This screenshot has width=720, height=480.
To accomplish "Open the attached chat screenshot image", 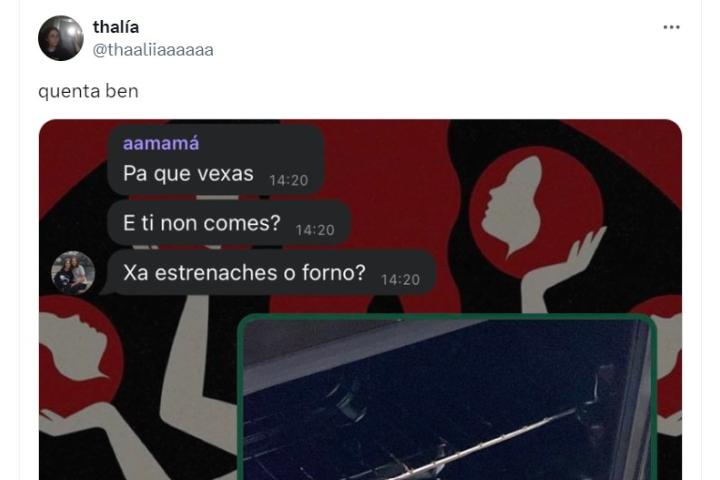I will click(x=360, y=300).
